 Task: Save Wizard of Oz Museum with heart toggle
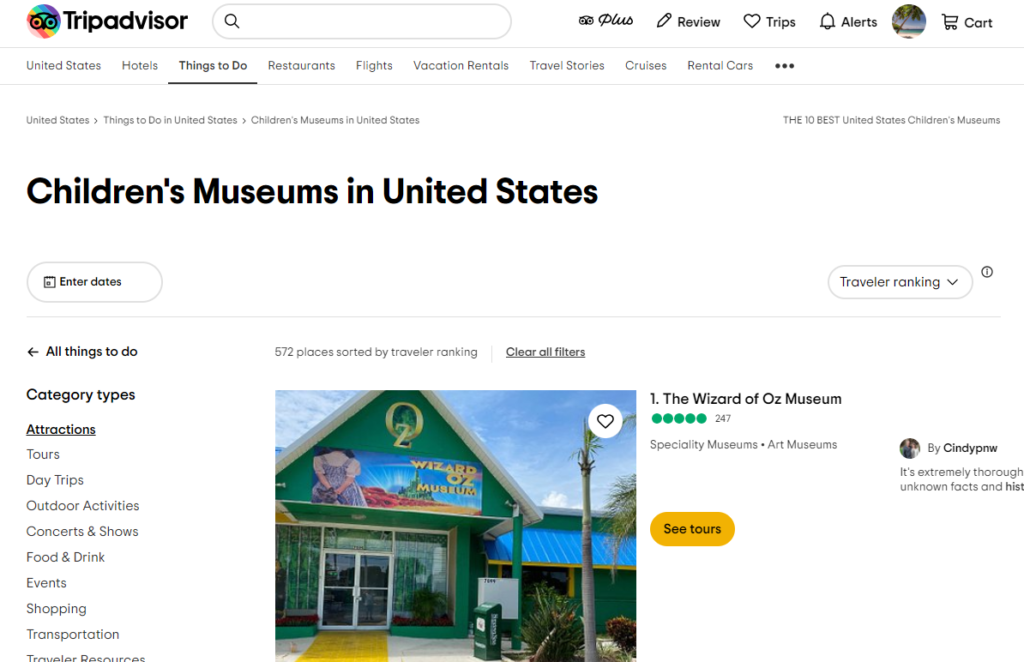[605, 420]
